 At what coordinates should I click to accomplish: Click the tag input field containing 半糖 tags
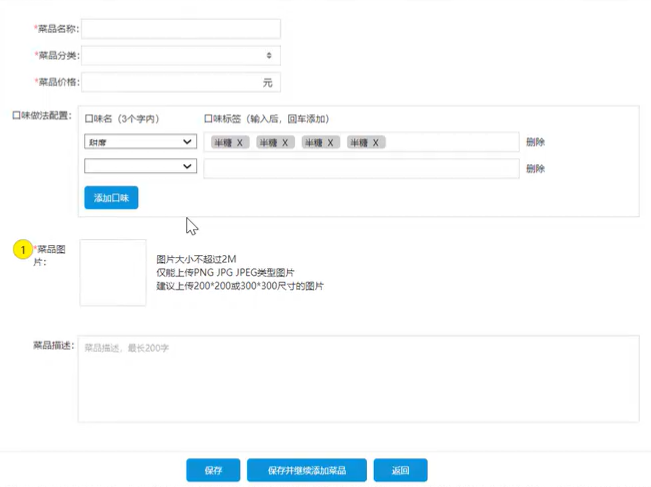coord(361,142)
